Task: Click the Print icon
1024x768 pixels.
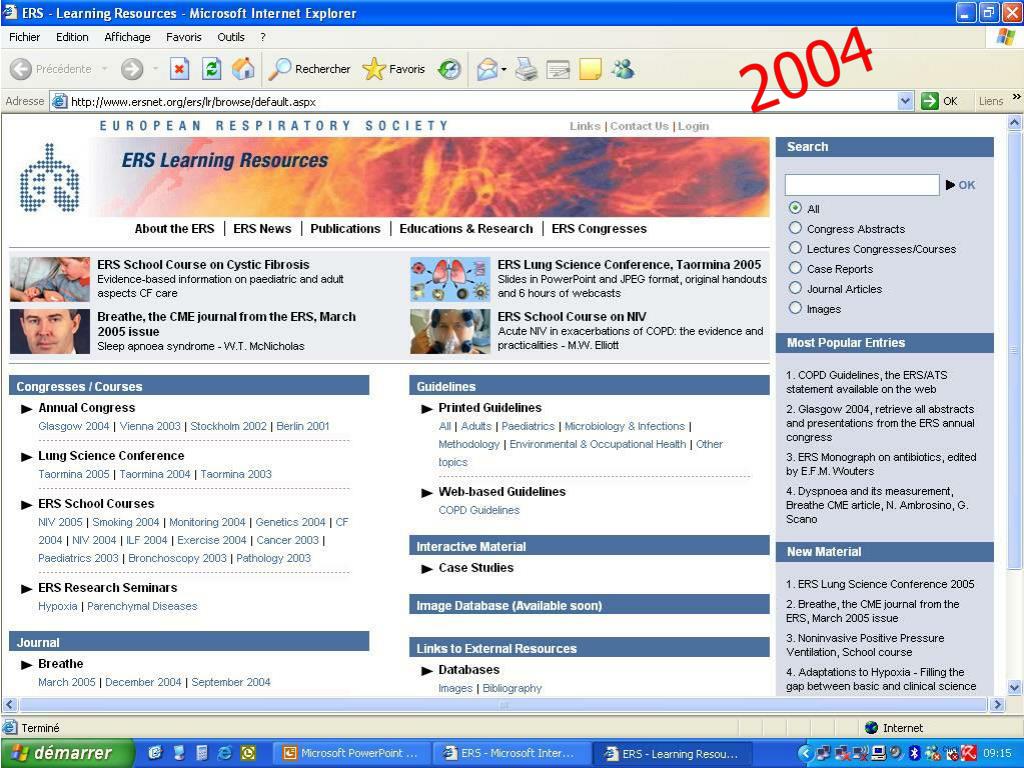Action: pos(526,69)
